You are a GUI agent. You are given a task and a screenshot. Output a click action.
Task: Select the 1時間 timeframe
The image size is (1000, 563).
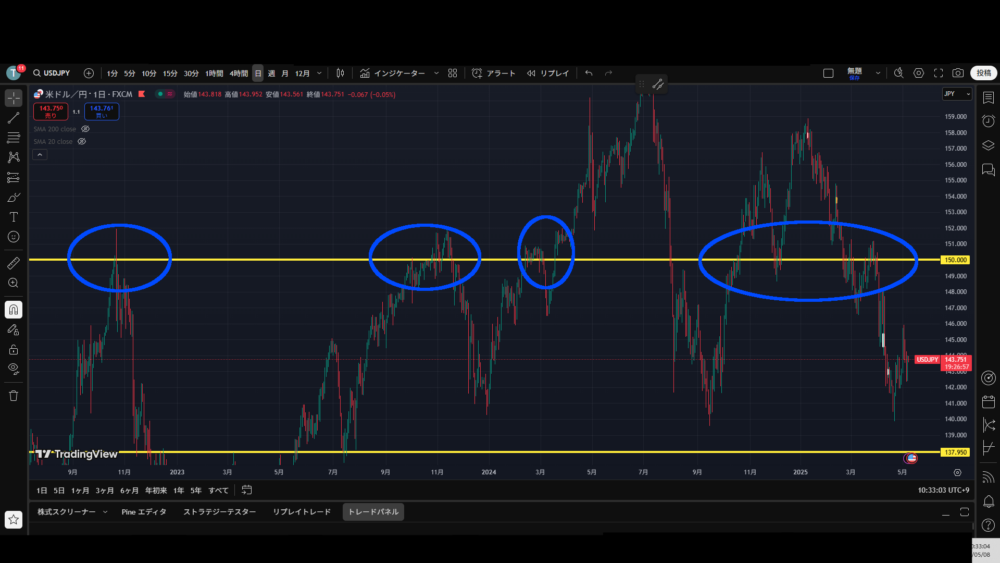pyautogui.click(x=214, y=73)
